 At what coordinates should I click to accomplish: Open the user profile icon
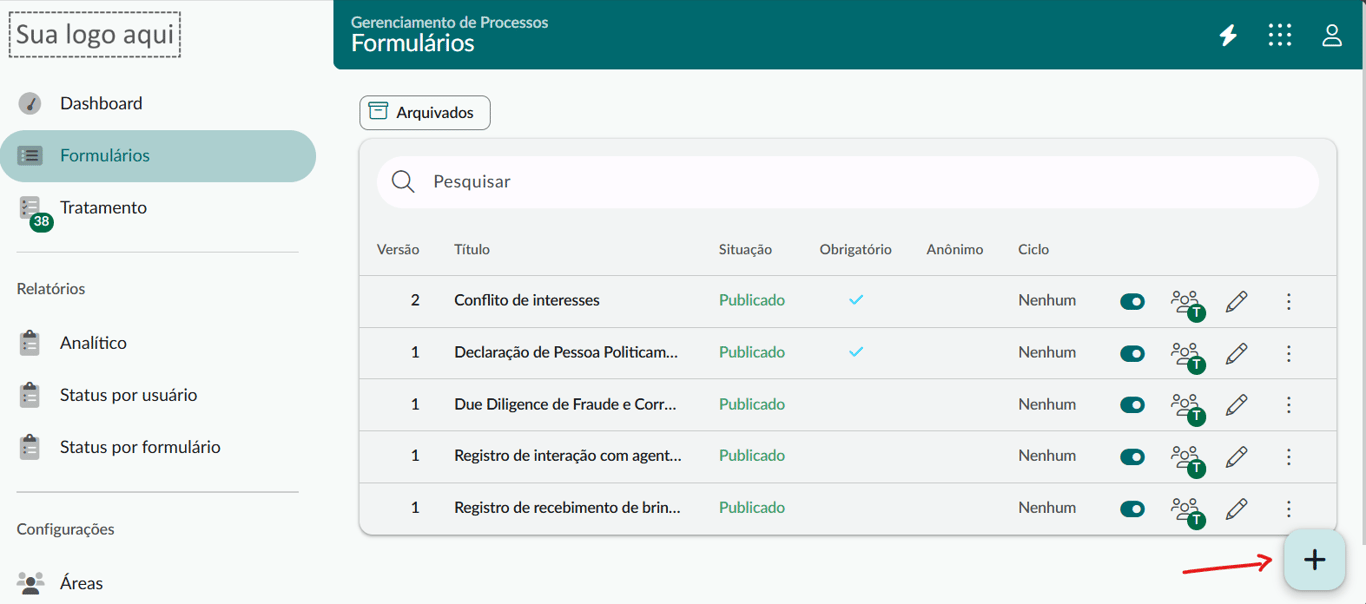coord(1332,35)
